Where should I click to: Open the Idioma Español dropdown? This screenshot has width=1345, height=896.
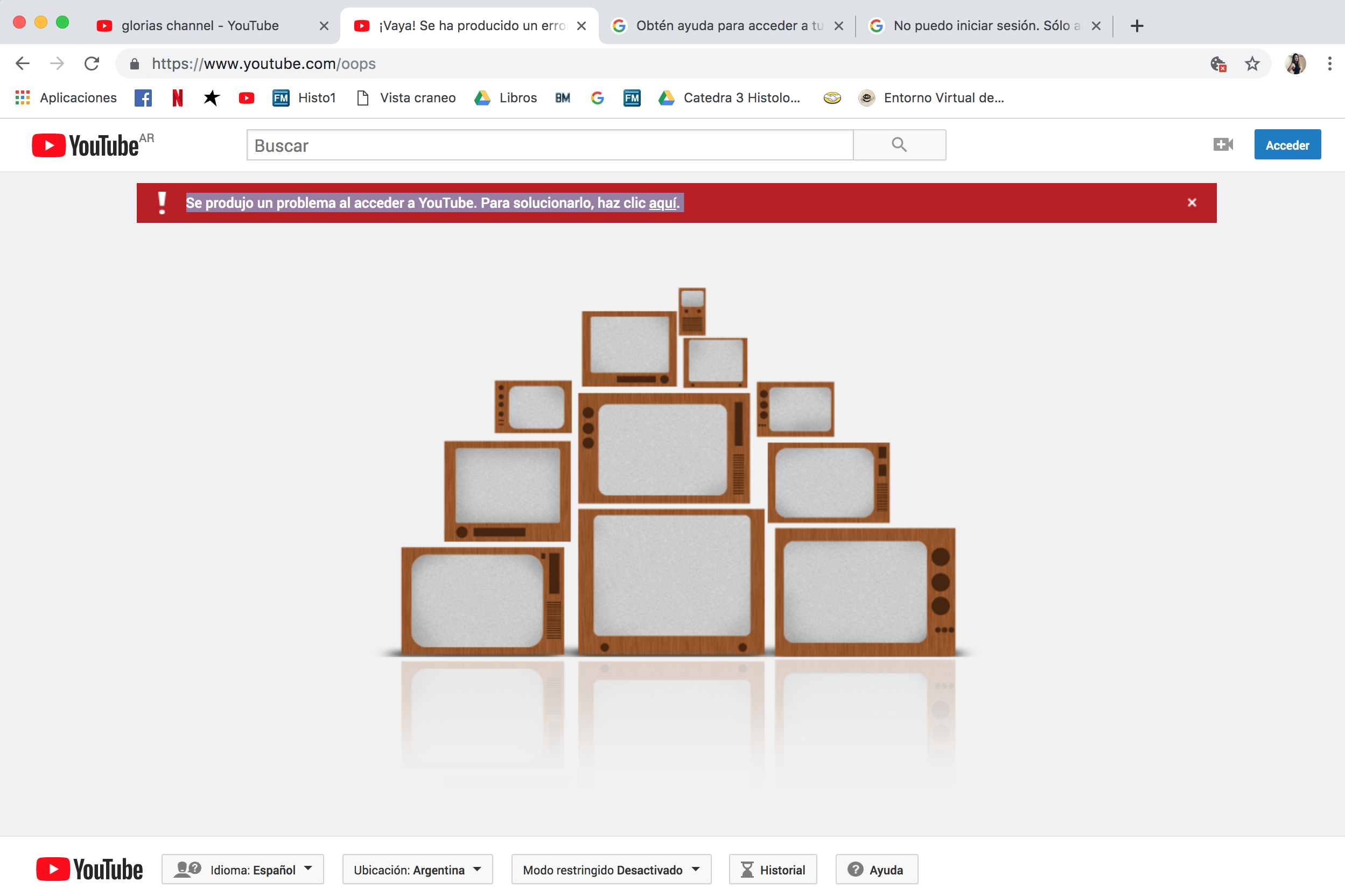click(x=242, y=869)
